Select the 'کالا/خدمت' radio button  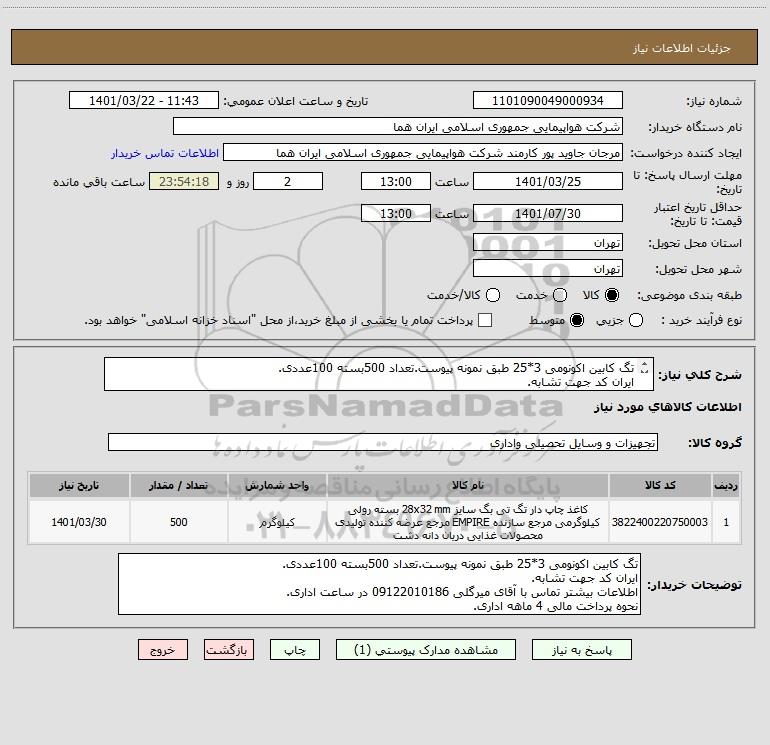493,295
